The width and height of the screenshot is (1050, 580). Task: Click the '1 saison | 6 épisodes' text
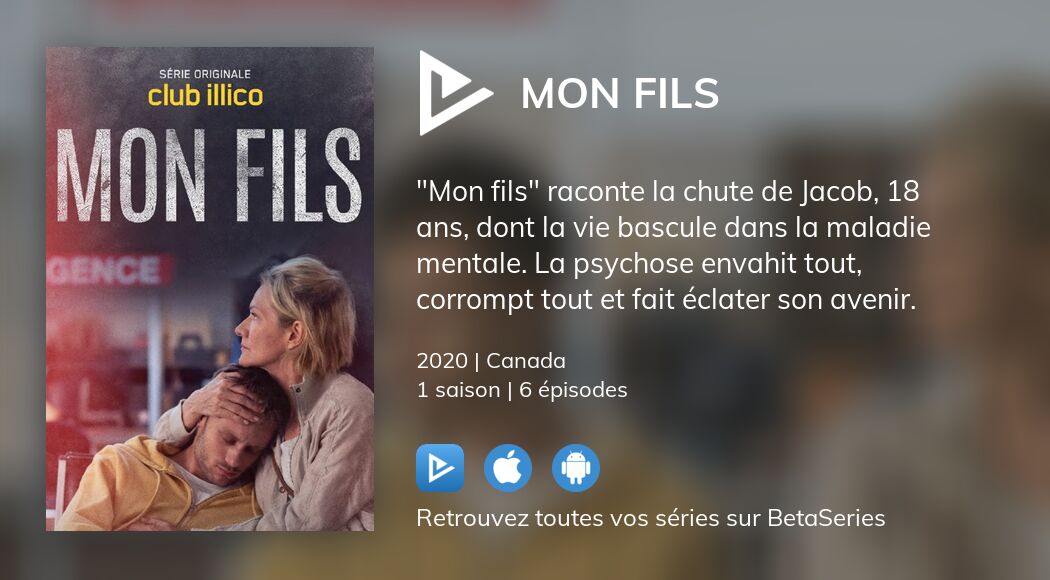522,390
